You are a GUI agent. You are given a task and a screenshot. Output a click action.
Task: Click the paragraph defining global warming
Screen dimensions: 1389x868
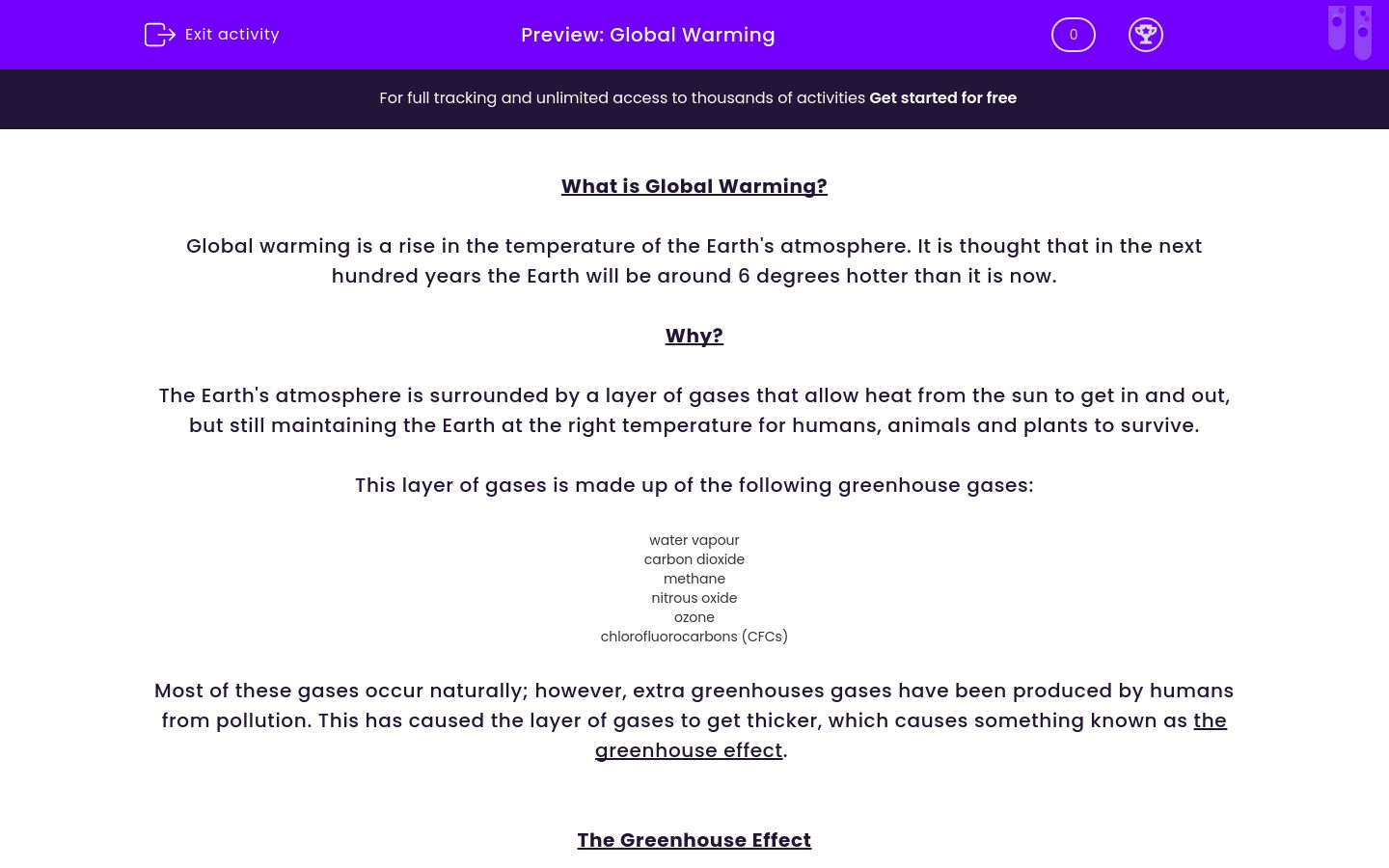click(694, 260)
